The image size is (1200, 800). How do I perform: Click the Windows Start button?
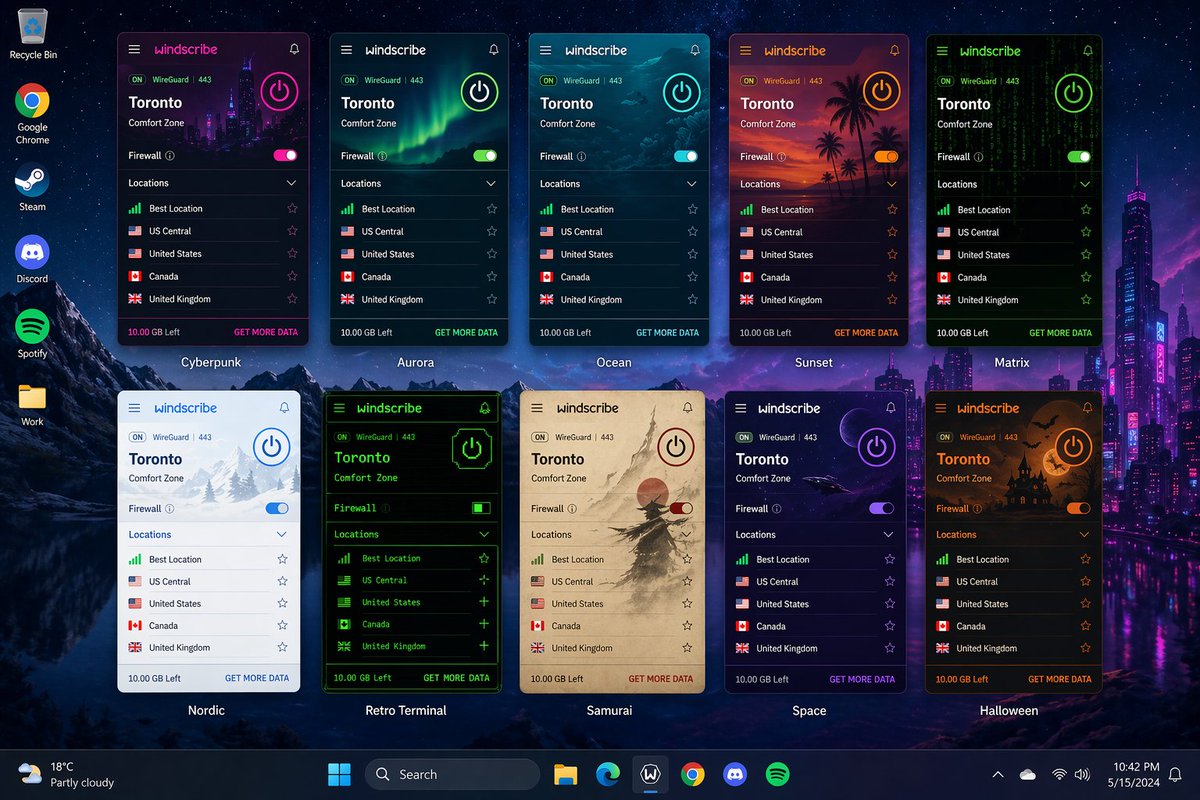tap(339, 774)
